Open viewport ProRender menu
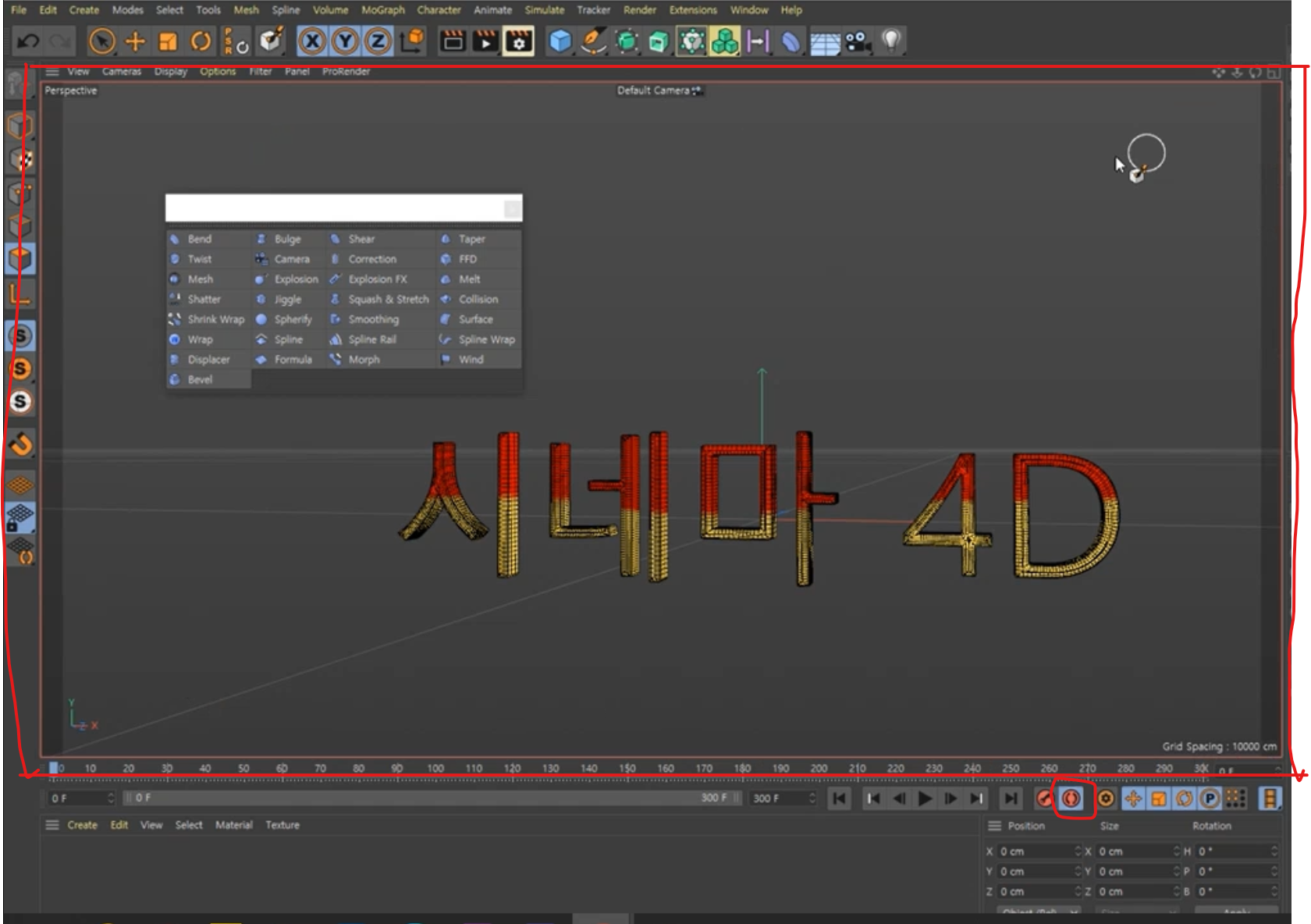 346,71
